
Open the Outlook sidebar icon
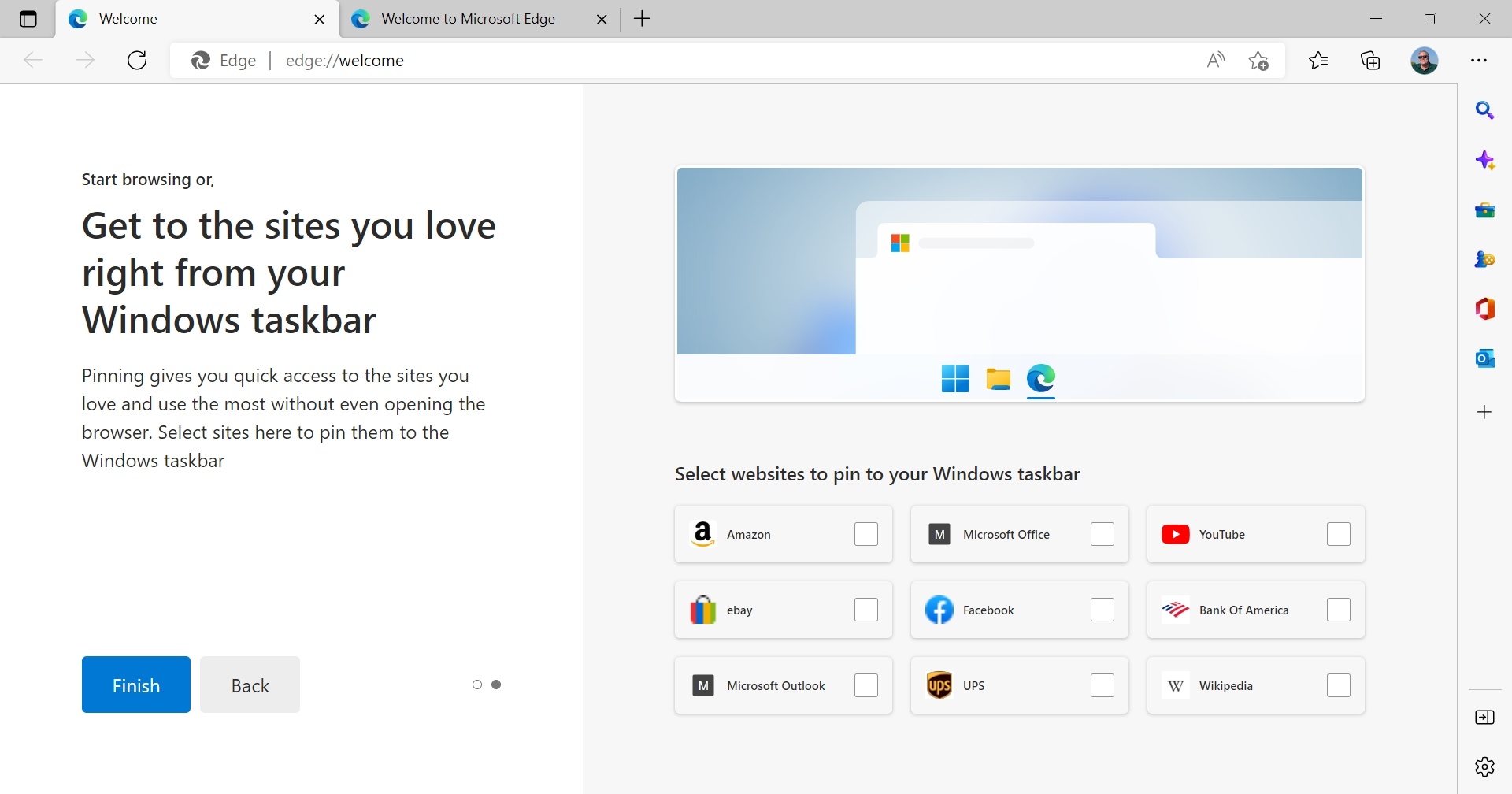[x=1484, y=358]
